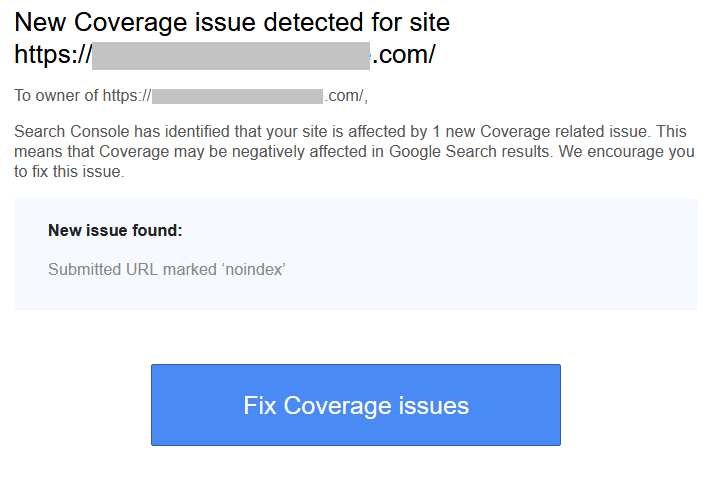
Task: Click the 'https://' prefix in the heading
Action: (x=53, y=55)
